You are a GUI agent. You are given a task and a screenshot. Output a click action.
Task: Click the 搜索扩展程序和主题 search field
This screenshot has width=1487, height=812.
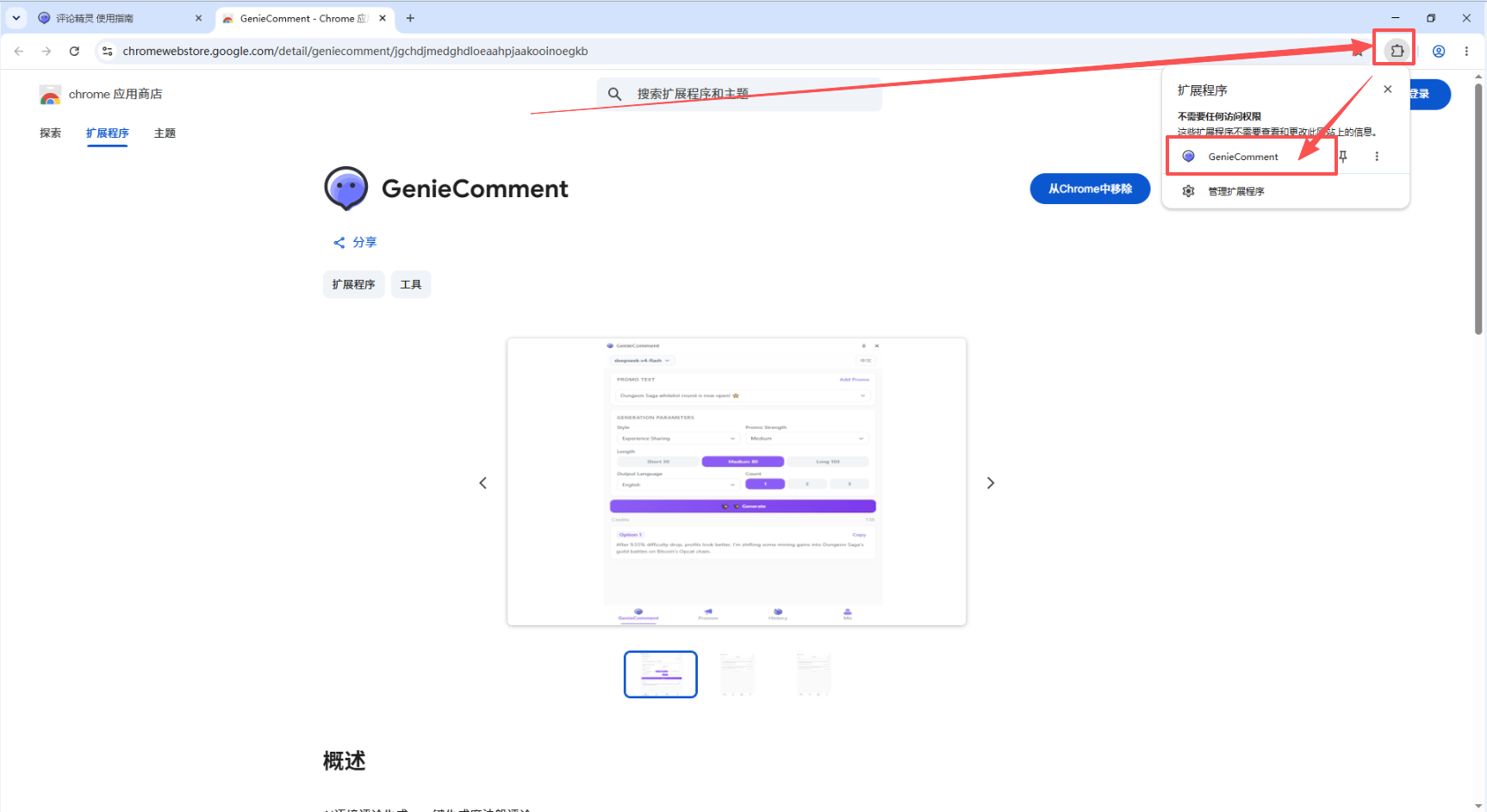(x=739, y=94)
